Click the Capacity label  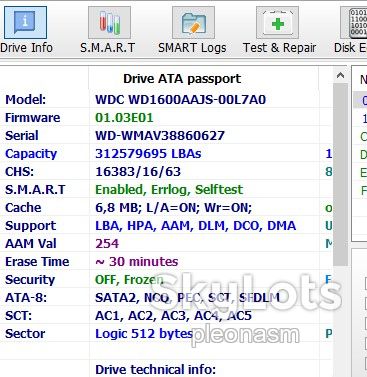click(x=31, y=154)
